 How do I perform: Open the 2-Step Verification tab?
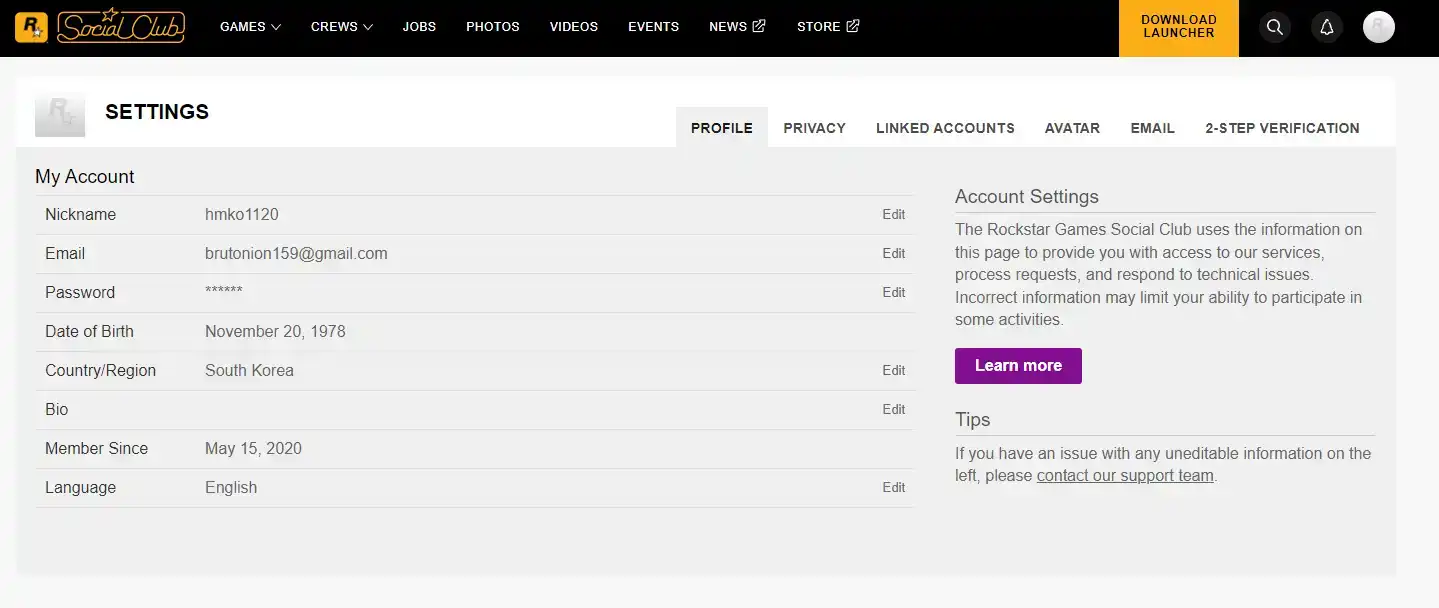(x=1282, y=128)
